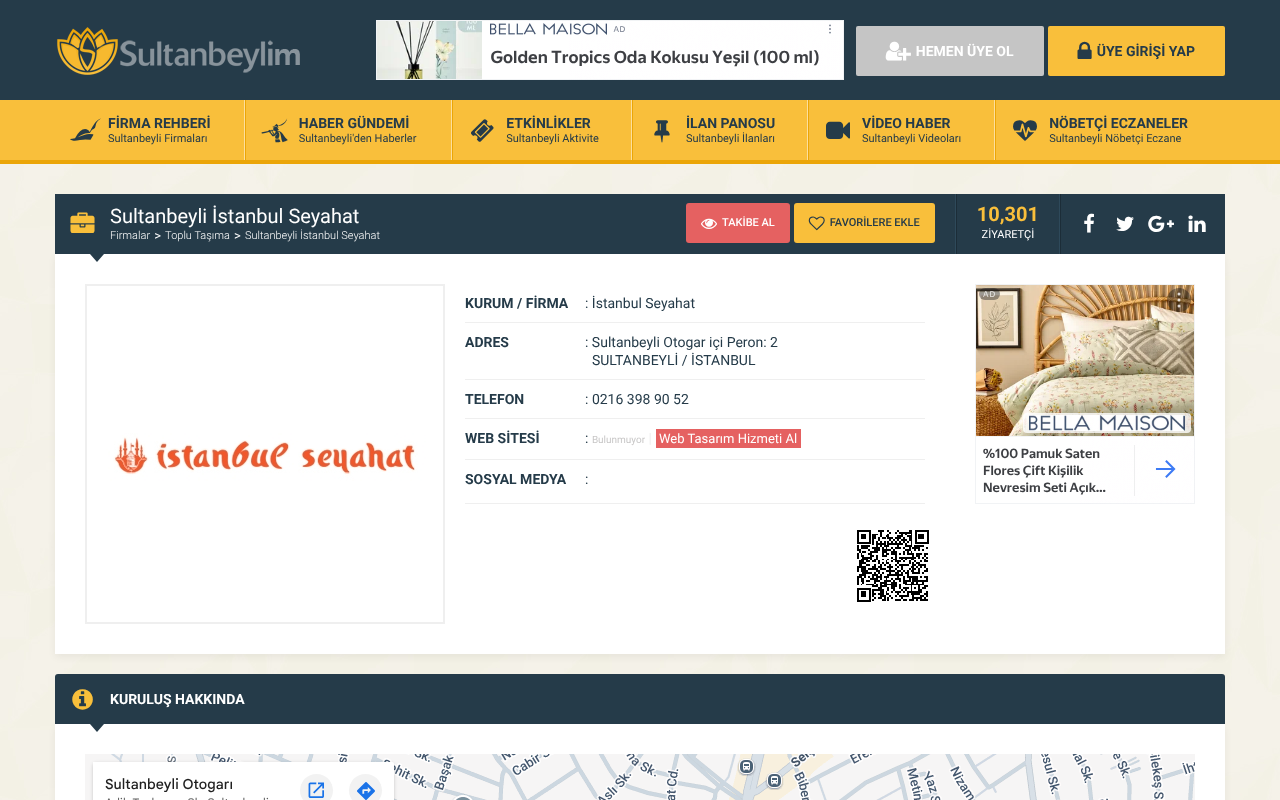Click Web Tasarım Hizmeti Al link
The image size is (1280, 800).
click(728, 438)
